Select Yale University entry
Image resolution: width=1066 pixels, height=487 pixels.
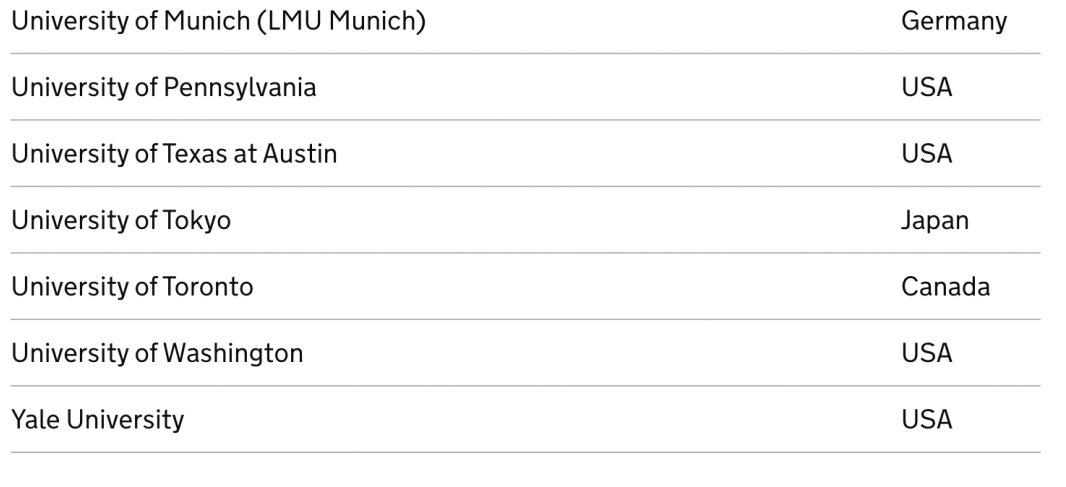click(x=98, y=420)
